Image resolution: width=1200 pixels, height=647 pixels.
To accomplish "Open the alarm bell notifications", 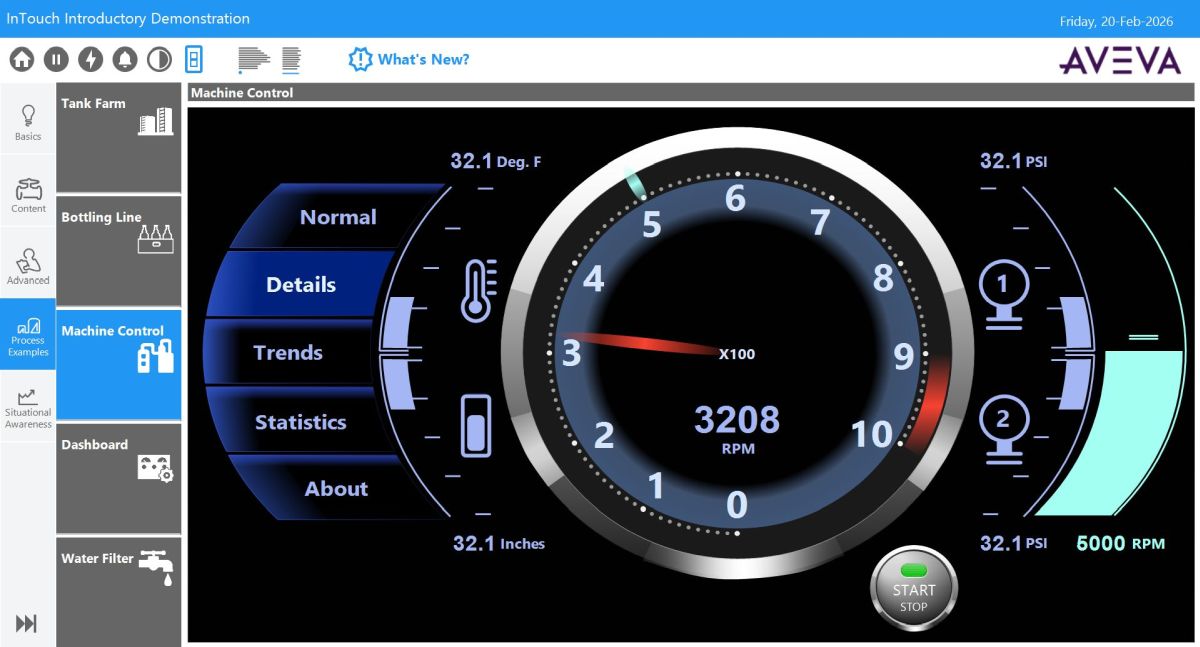I will click(x=125, y=60).
